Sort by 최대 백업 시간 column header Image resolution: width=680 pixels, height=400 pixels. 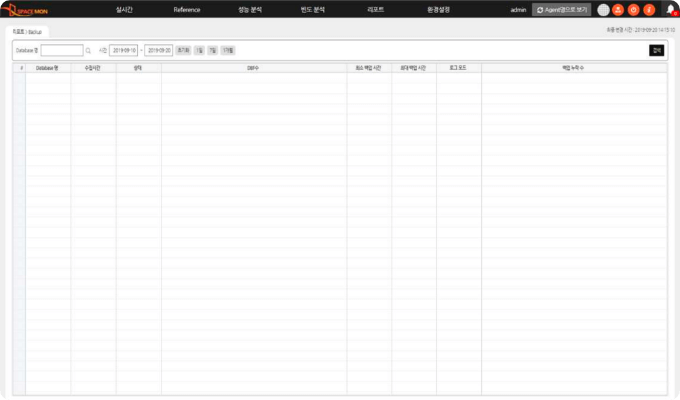click(414, 68)
